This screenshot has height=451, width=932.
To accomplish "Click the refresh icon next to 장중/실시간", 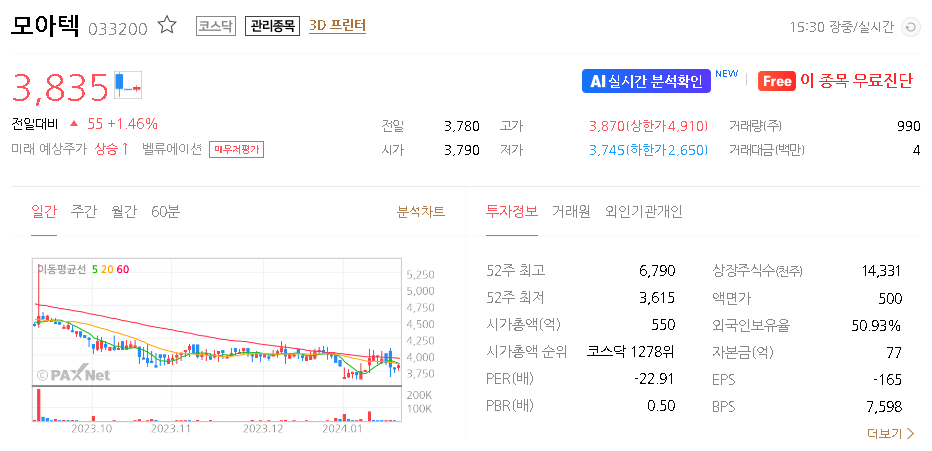I will (910, 27).
